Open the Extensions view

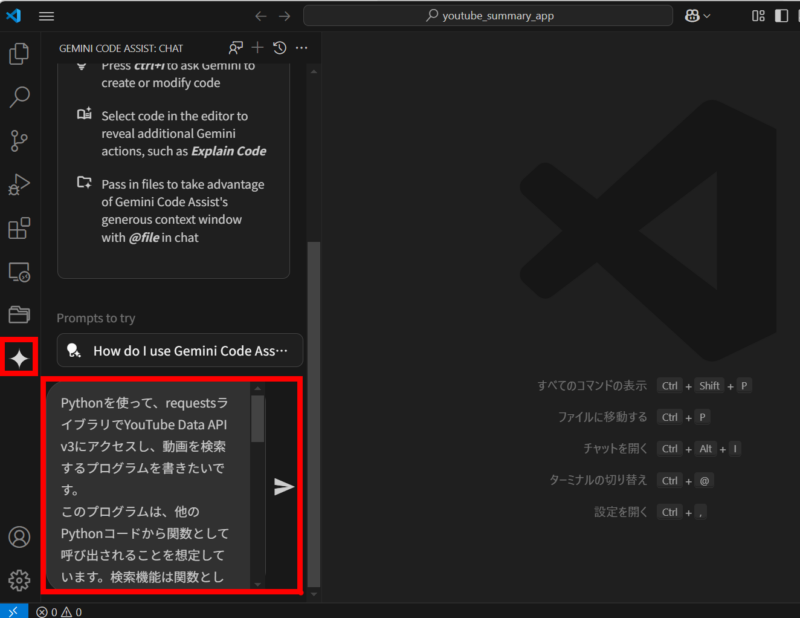pyautogui.click(x=19, y=228)
